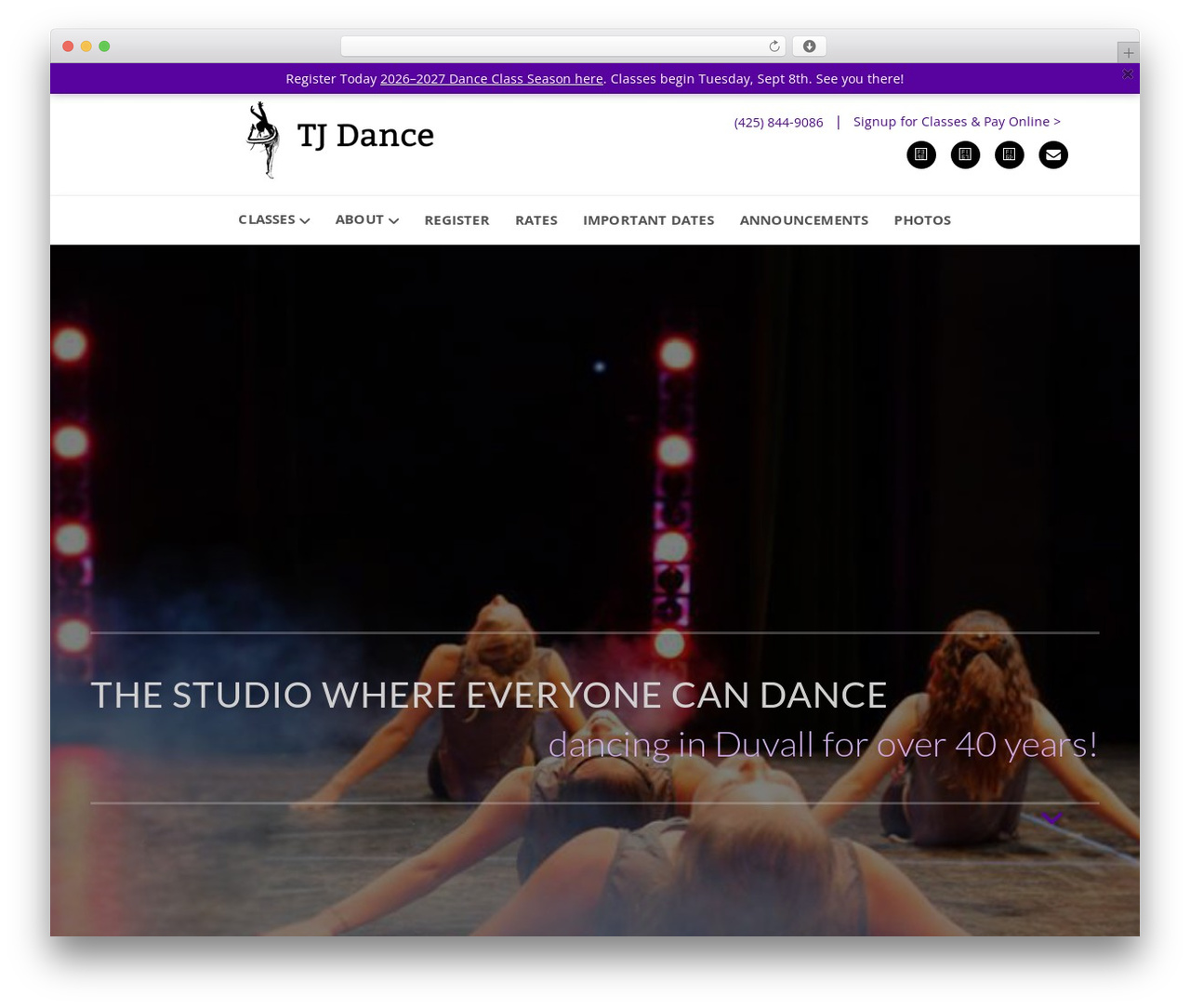Viewport: 1190px width, 1008px height.
Task: Minimize the window with yellow button
Action: pos(86,46)
